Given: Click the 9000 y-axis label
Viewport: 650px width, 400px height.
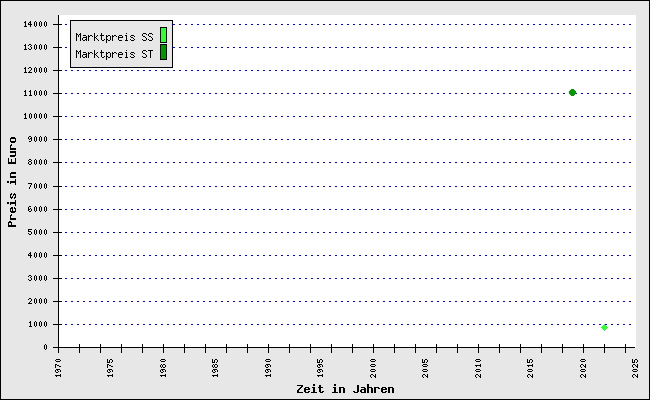Looking at the screenshot, I should [x=38, y=139].
